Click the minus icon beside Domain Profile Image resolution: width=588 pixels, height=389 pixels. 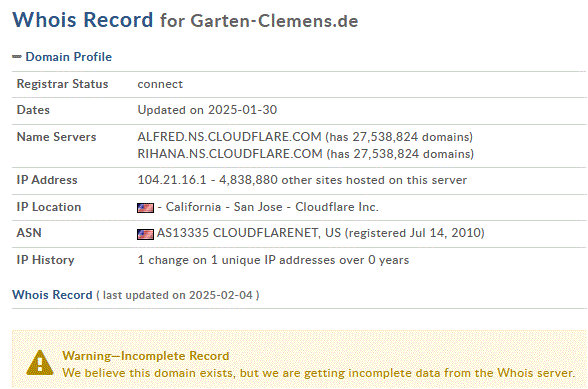click(17, 57)
